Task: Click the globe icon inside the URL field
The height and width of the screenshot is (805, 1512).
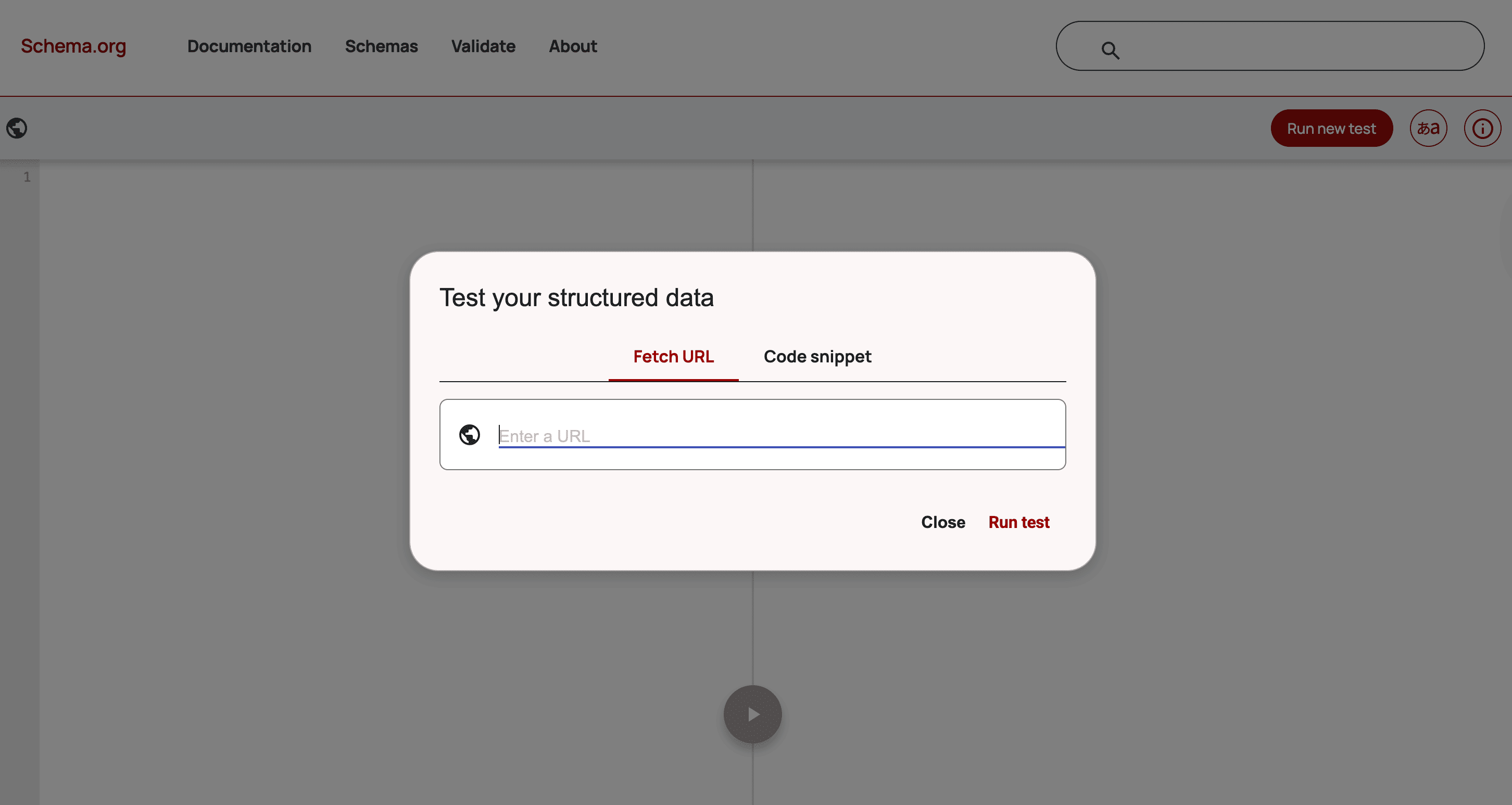Action: 470,434
